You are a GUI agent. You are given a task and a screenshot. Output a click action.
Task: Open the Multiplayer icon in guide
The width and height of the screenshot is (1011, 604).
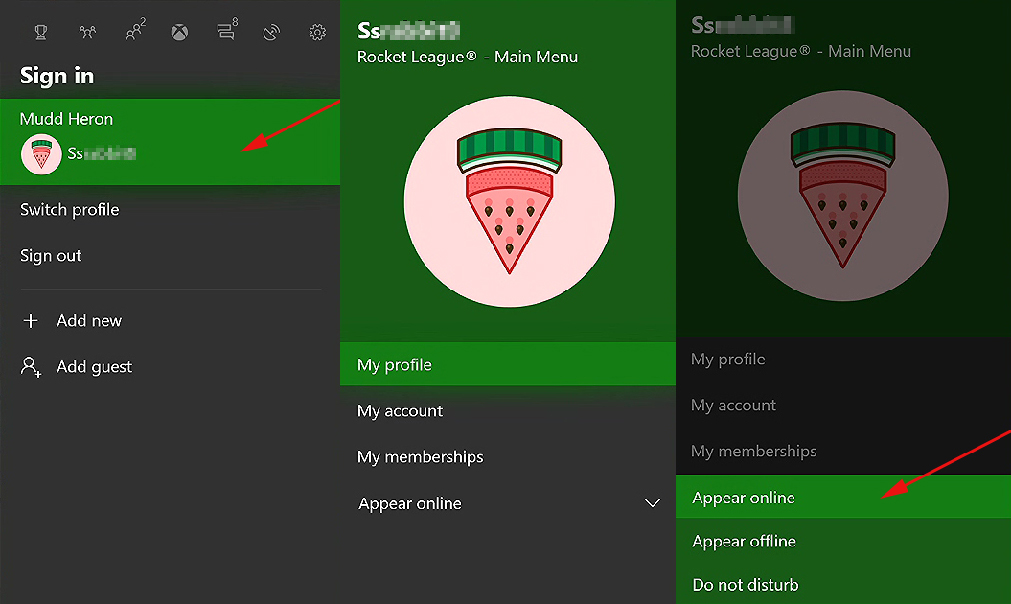(x=88, y=32)
